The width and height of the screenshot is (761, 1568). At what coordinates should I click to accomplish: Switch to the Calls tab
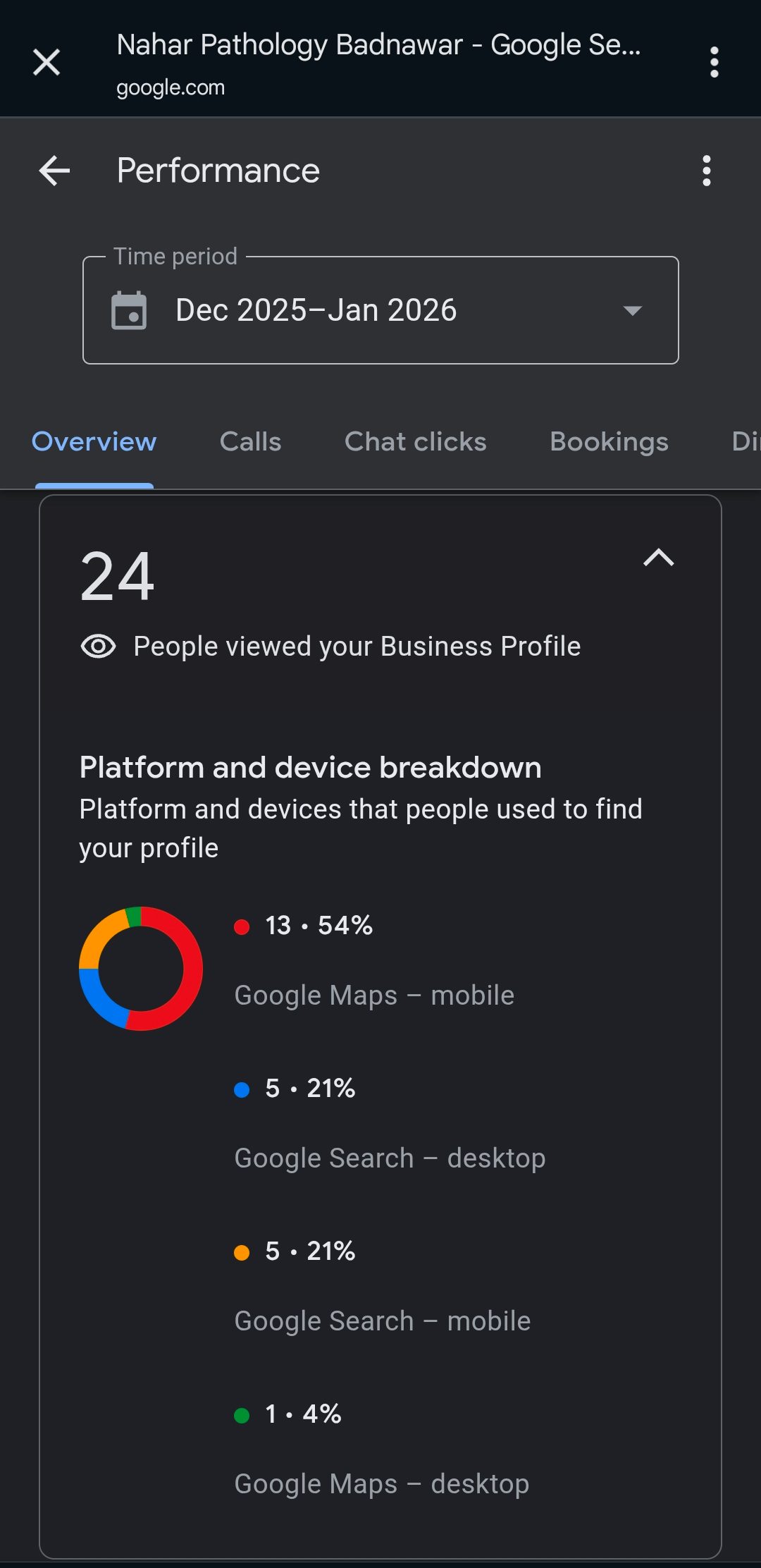tap(250, 441)
